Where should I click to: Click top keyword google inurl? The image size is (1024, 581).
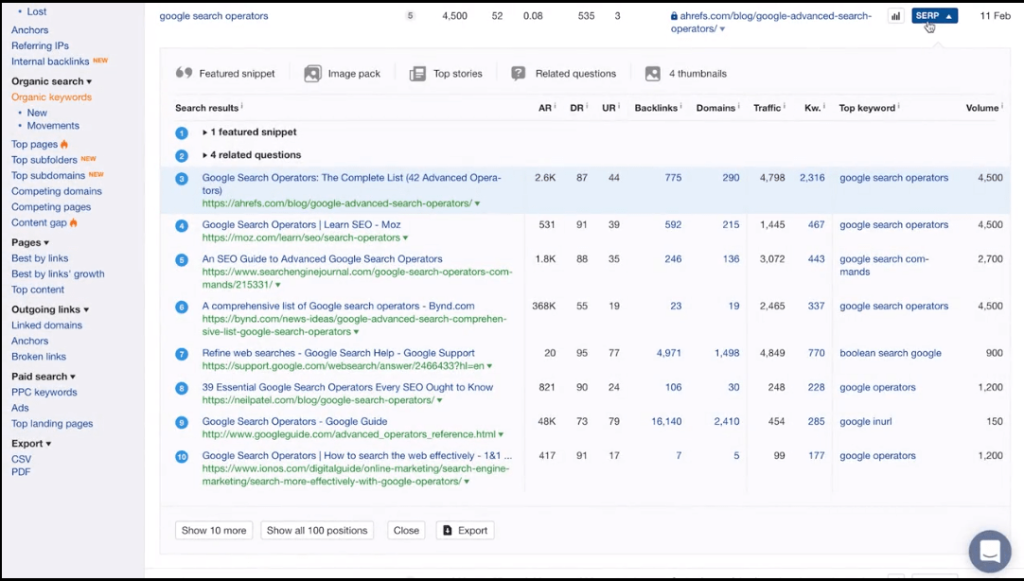pyautogui.click(x=865, y=422)
